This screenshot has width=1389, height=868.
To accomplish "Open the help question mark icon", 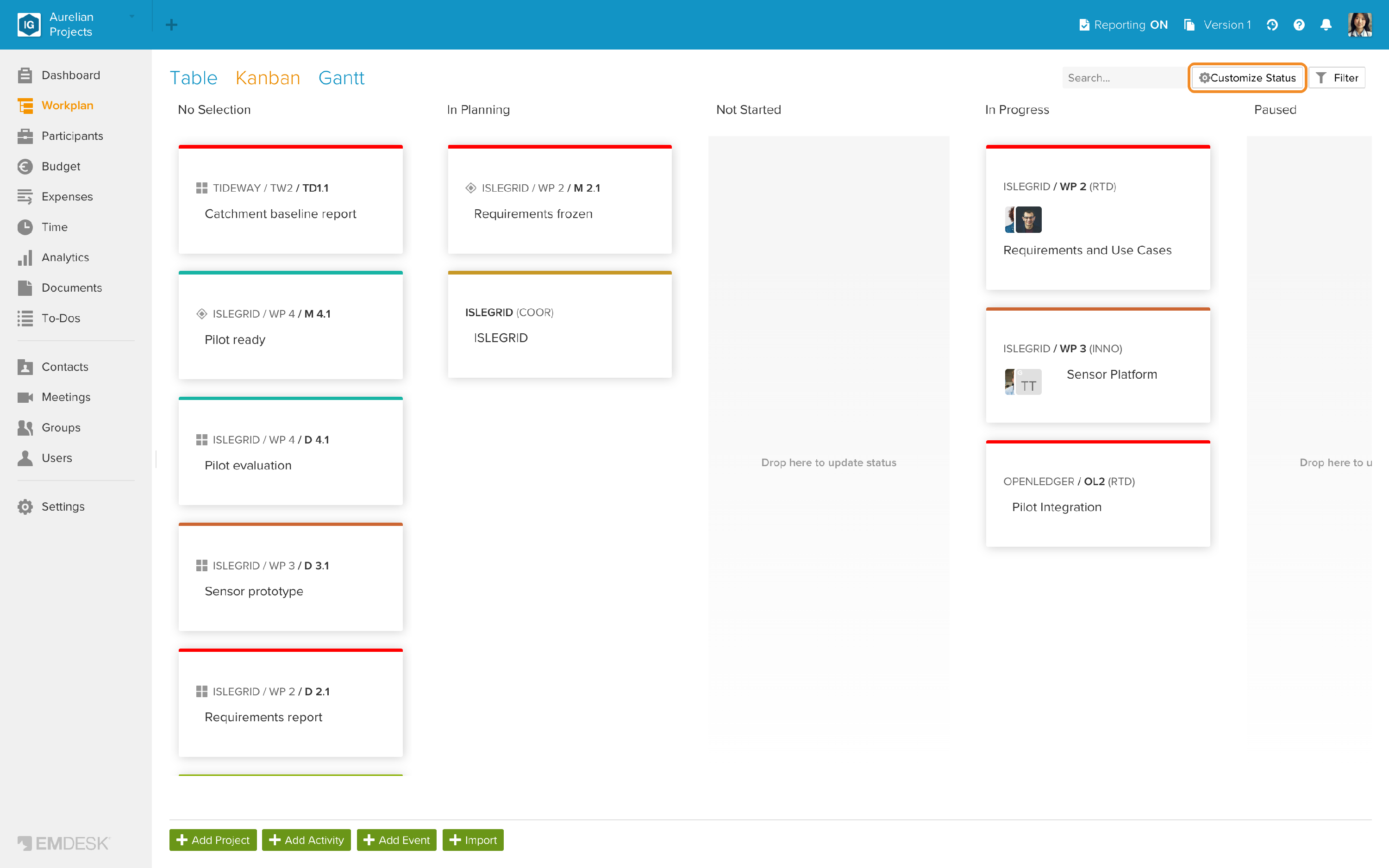I will click(x=1299, y=25).
